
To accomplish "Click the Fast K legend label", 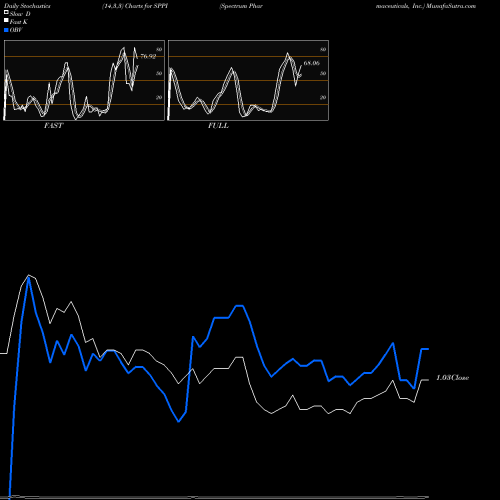I will click(19, 22).
